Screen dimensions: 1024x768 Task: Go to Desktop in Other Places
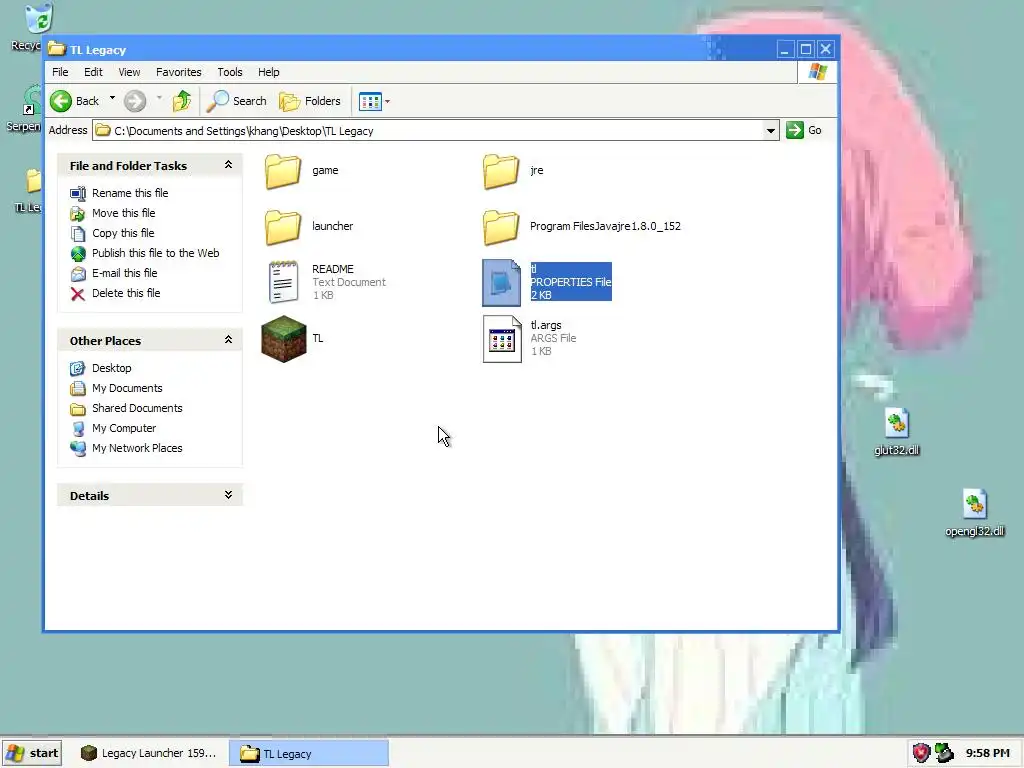click(x=112, y=368)
